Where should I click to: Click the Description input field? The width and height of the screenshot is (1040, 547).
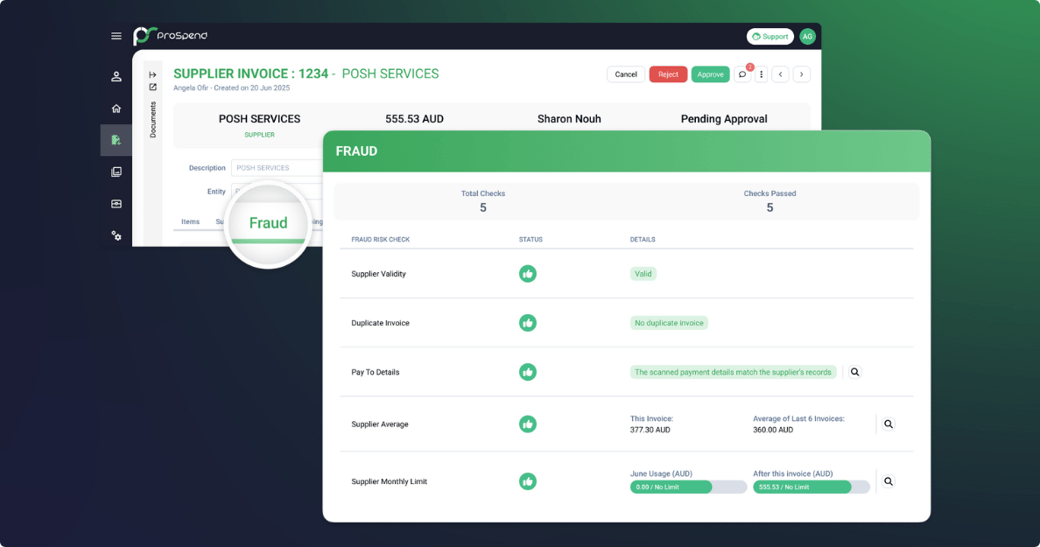tap(277, 168)
